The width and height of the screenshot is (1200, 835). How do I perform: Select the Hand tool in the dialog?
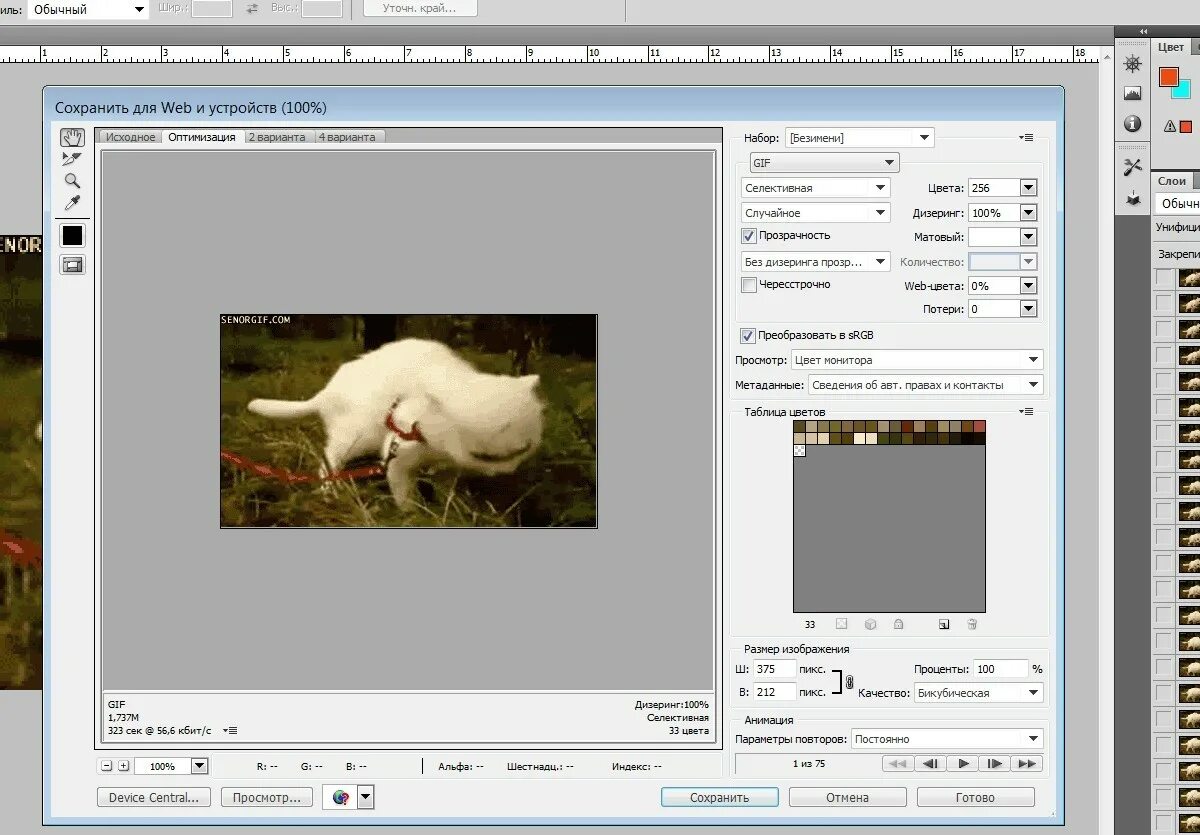pos(72,138)
